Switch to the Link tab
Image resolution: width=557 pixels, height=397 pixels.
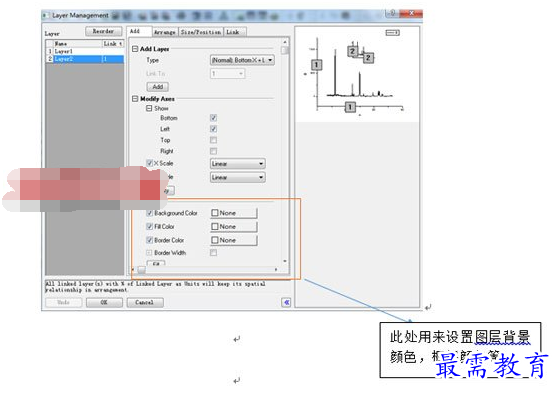[x=234, y=32]
